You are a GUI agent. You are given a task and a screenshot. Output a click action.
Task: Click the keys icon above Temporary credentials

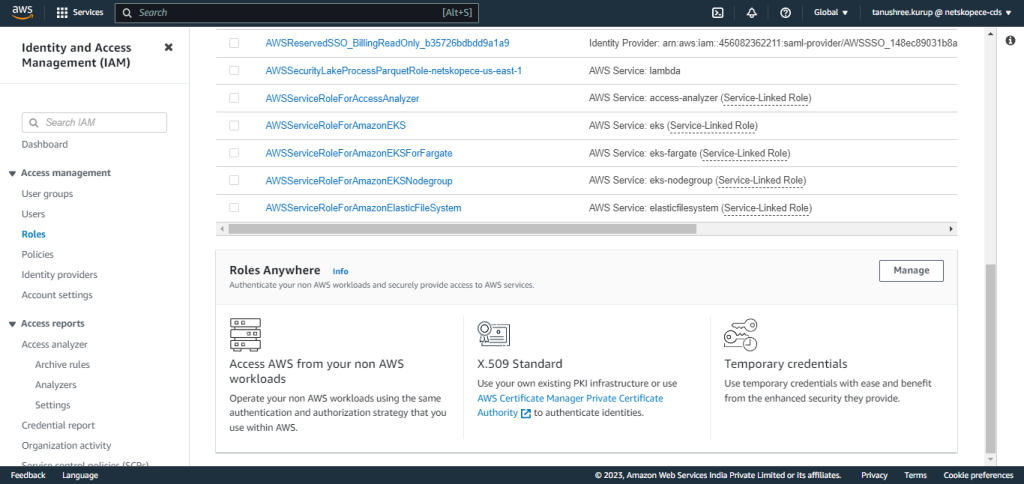click(741, 334)
